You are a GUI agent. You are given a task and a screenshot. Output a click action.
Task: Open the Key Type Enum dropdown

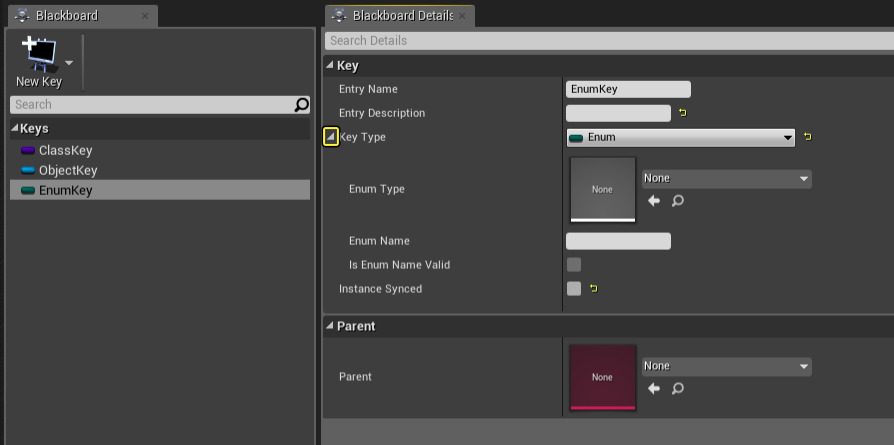click(x=680, y=137)
